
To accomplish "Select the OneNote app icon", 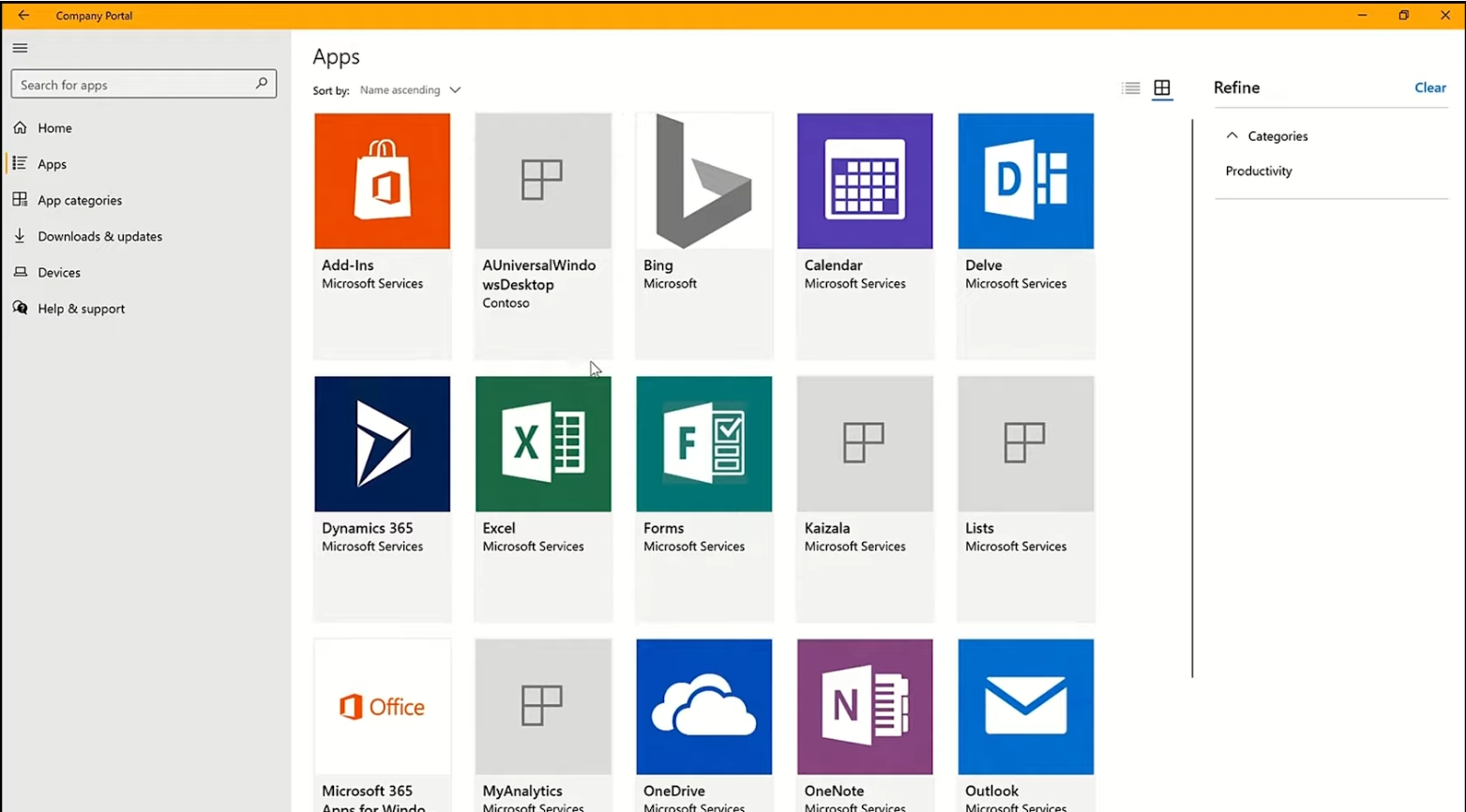I will pos(865,706).
